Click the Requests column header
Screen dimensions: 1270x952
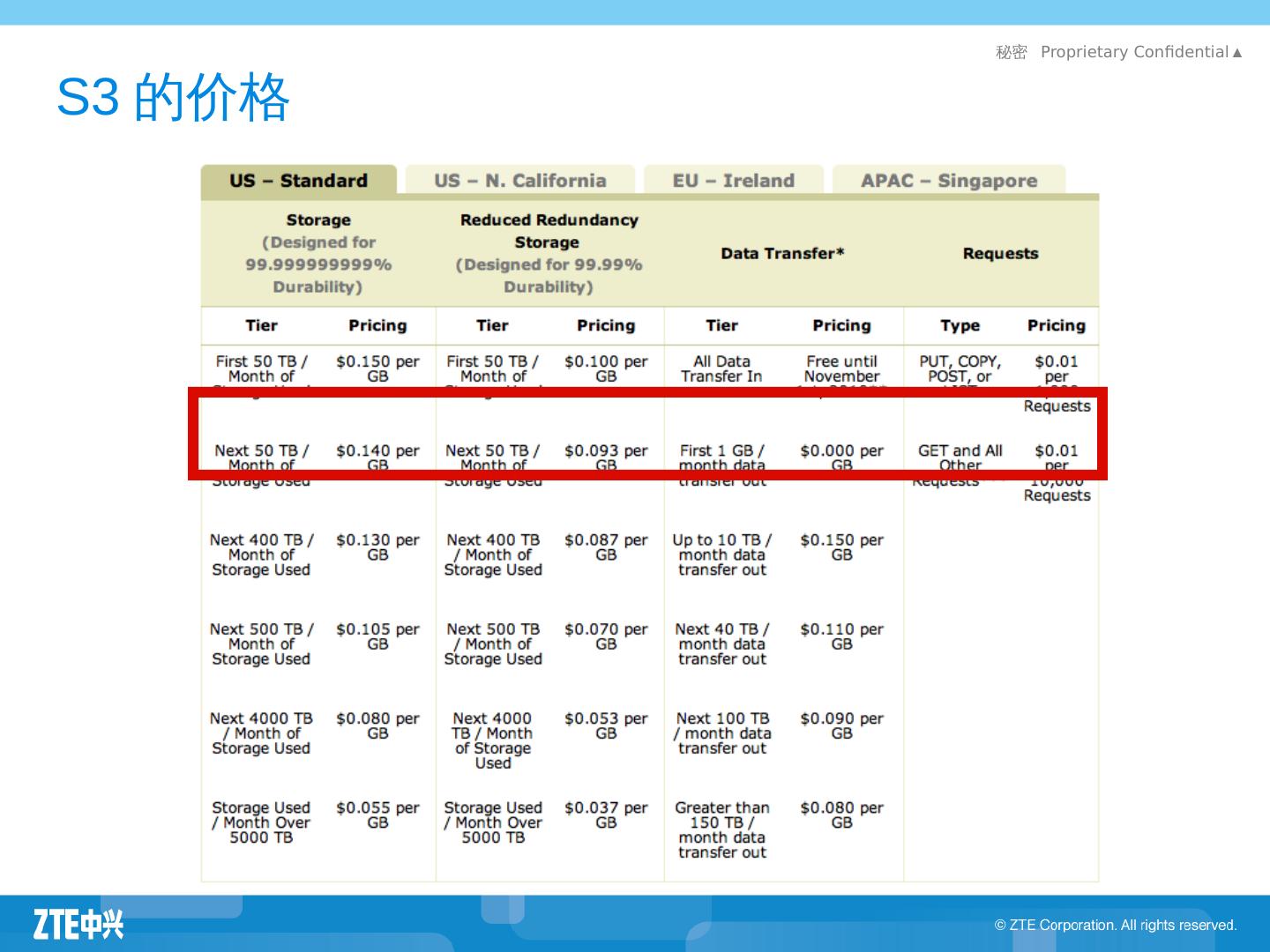pyautogui.click(x=1000, y=254)
